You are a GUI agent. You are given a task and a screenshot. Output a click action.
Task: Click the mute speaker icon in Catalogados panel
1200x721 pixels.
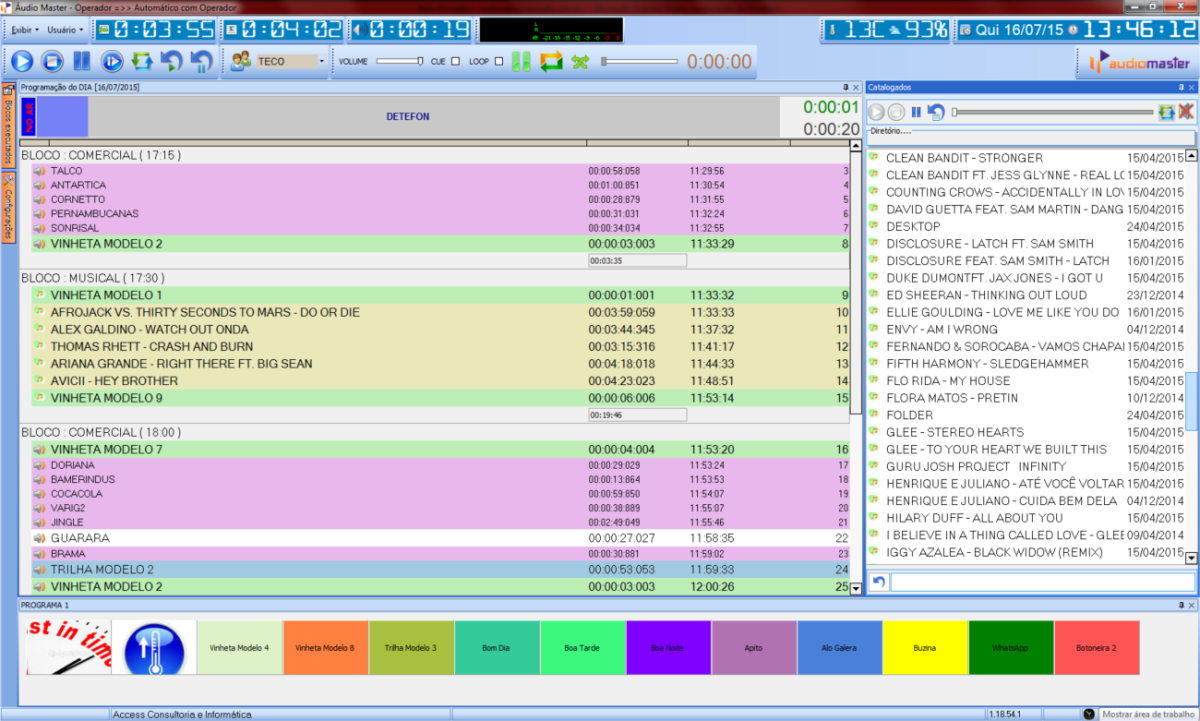(1186, 112)
